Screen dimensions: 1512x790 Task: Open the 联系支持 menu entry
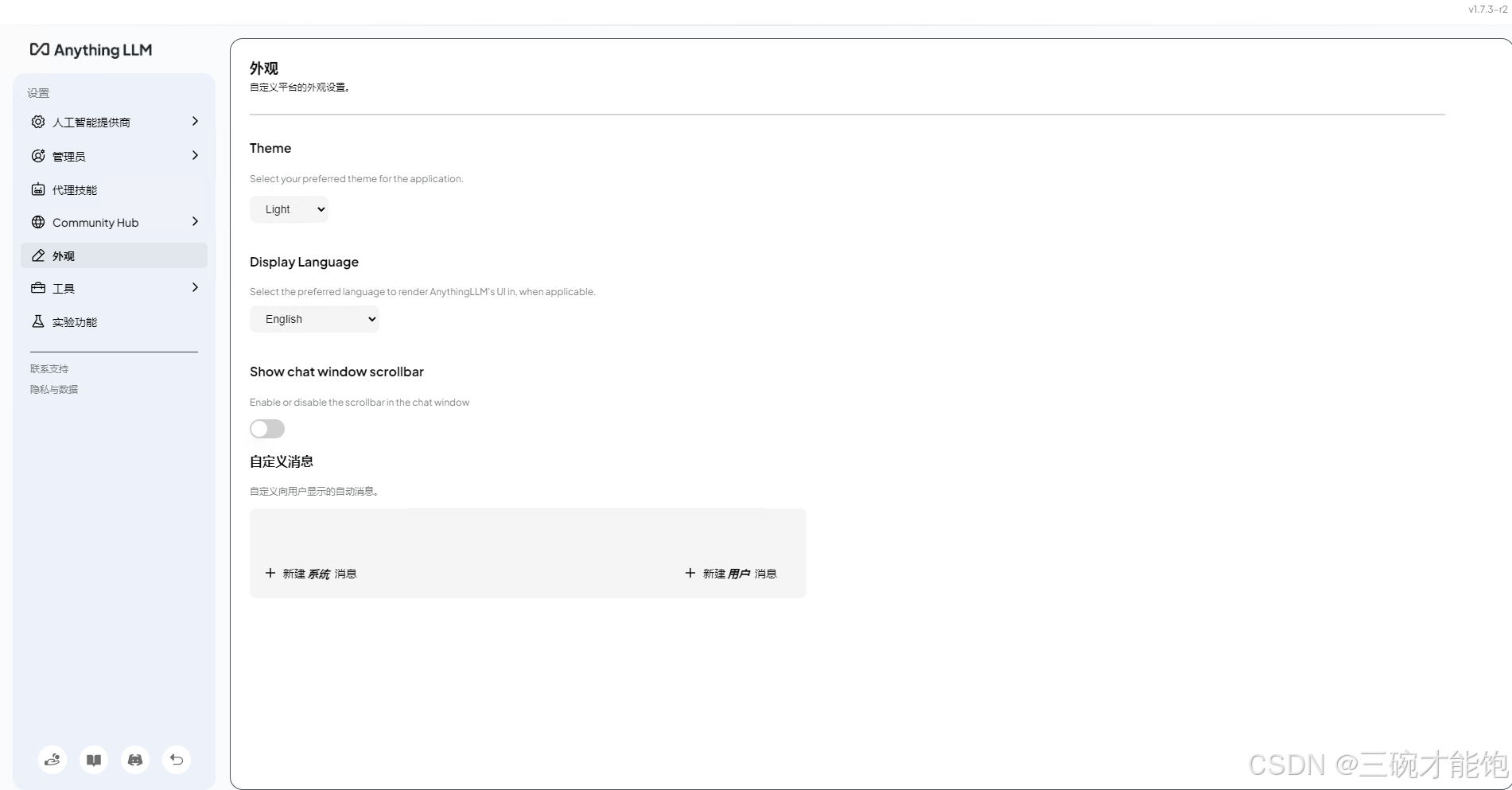(48, 368)
